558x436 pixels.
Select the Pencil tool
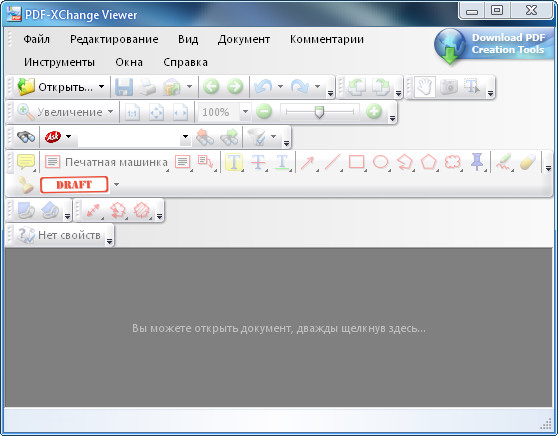(503, 162)
